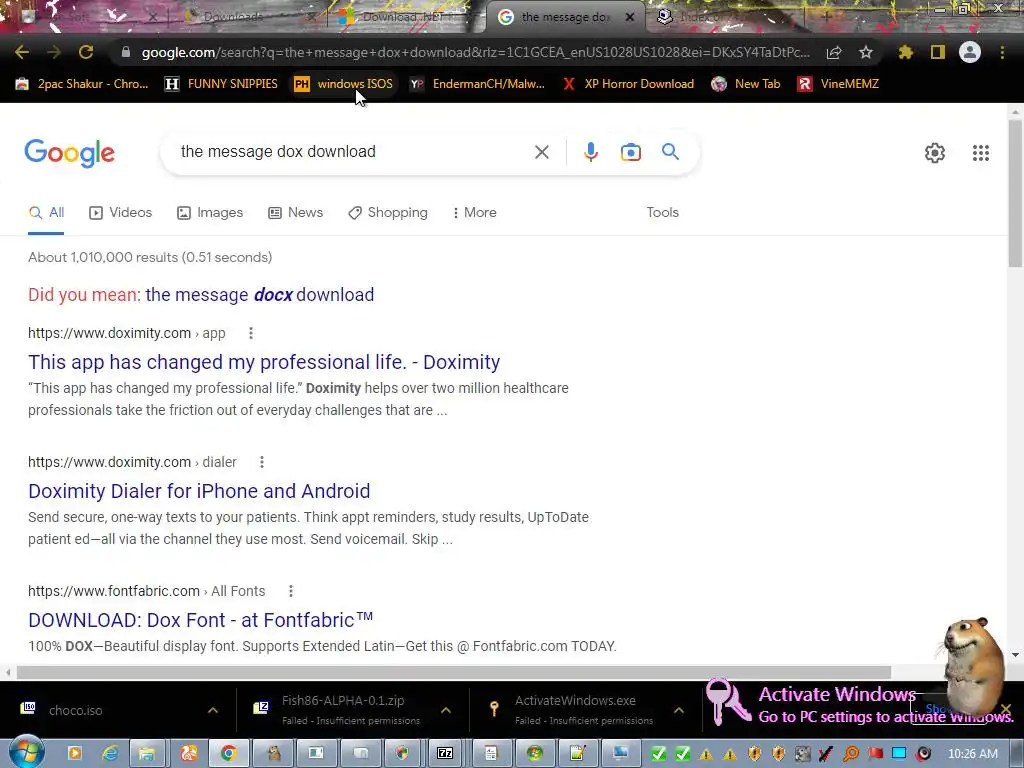Screen dimensions: 1024x768
Task: Click the horizontal page scrollbar thumb
Action: click(454, 672)
